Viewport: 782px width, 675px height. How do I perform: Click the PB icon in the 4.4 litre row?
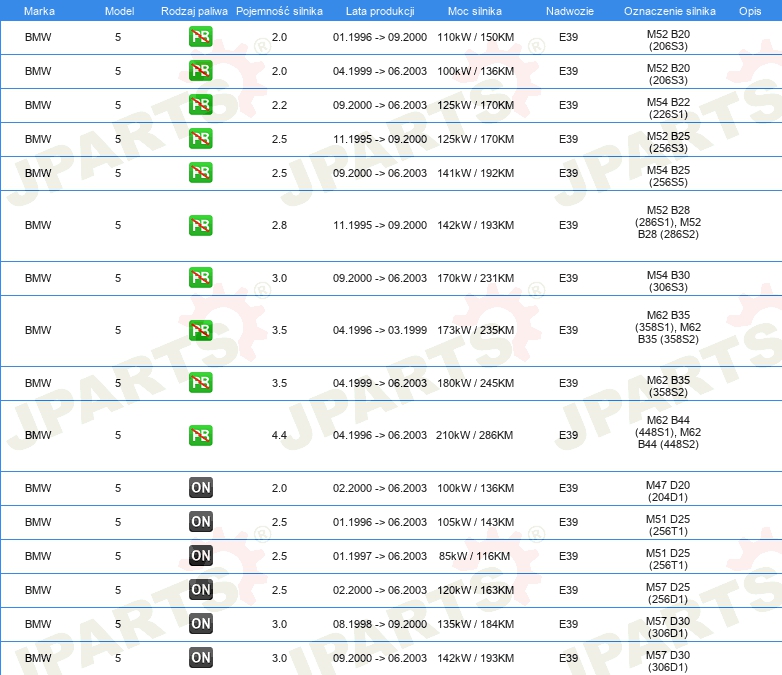pyautogui.click(x=200, y=435)
